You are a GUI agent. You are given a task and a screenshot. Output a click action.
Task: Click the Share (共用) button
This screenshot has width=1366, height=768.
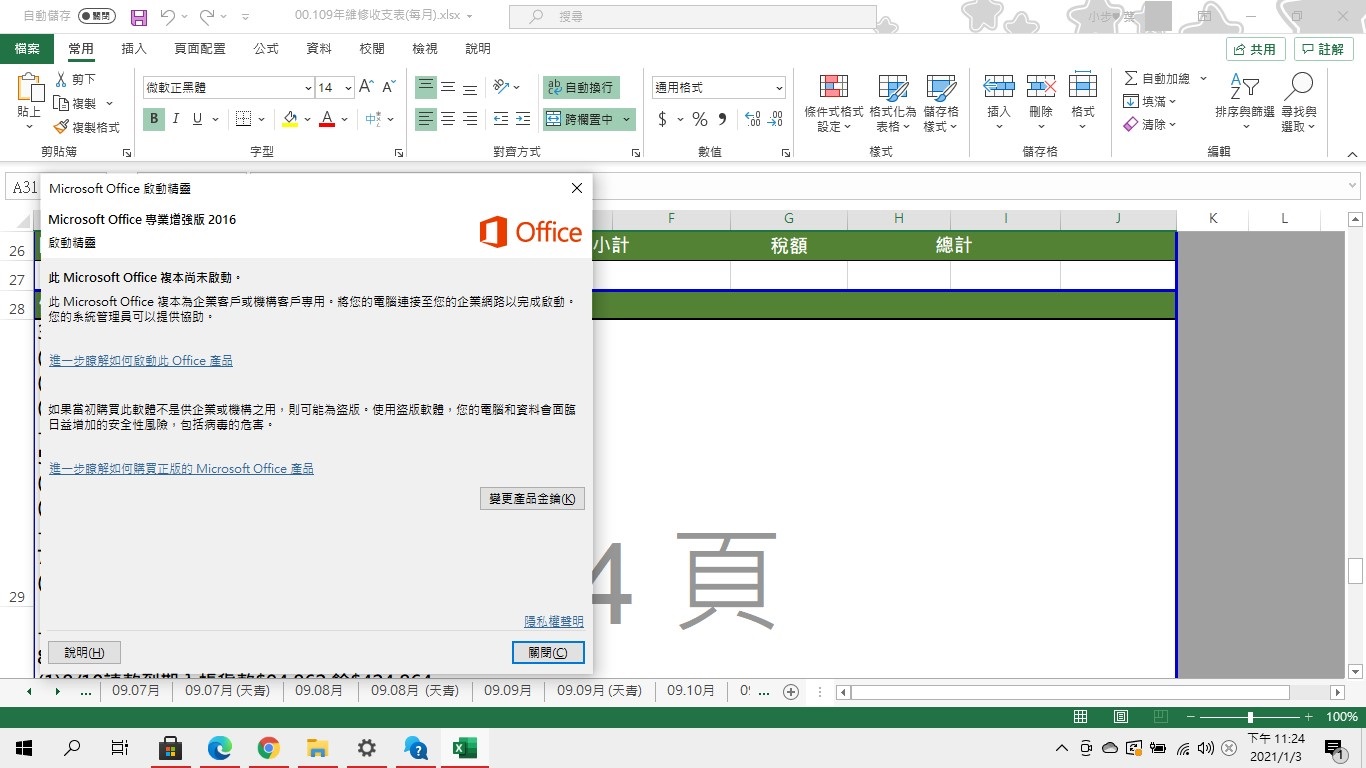coord(1255,49)
